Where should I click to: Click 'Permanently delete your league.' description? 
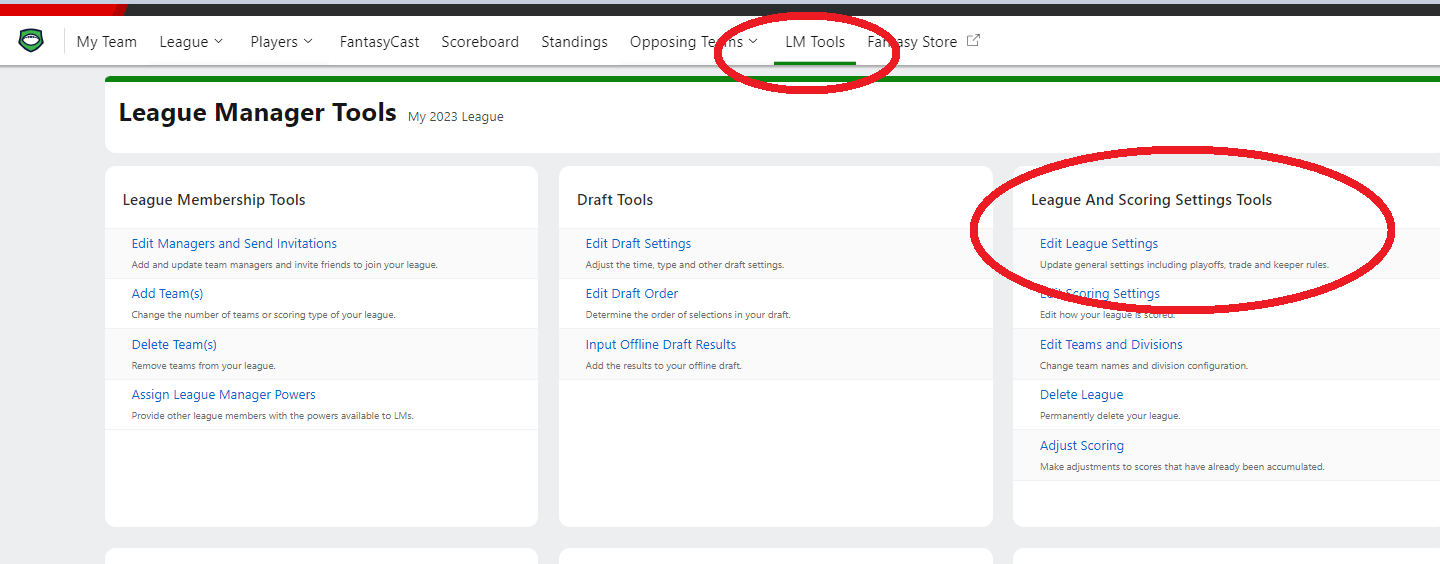1110,415
